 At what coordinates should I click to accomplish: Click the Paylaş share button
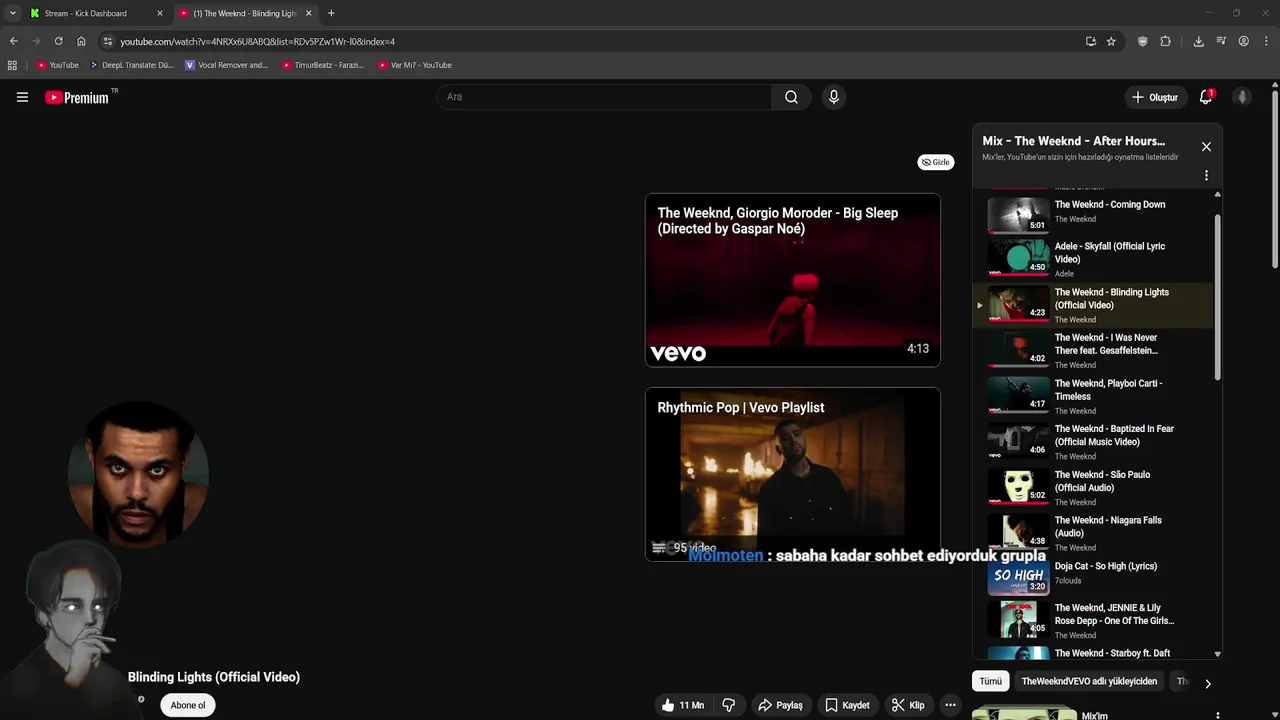click(780, 705)
